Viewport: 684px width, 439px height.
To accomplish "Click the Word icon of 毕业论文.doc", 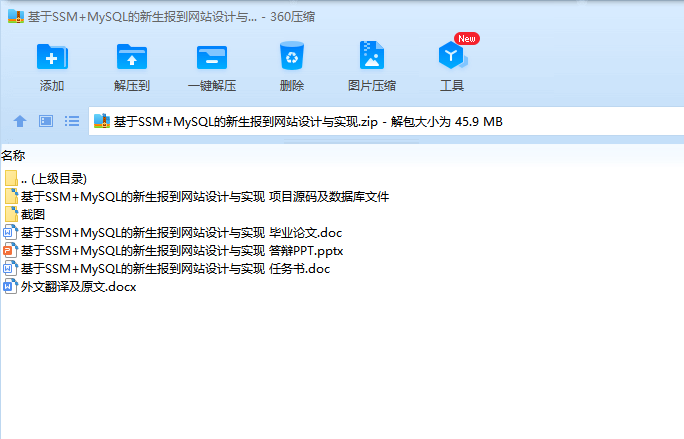I will pos(10,232).
